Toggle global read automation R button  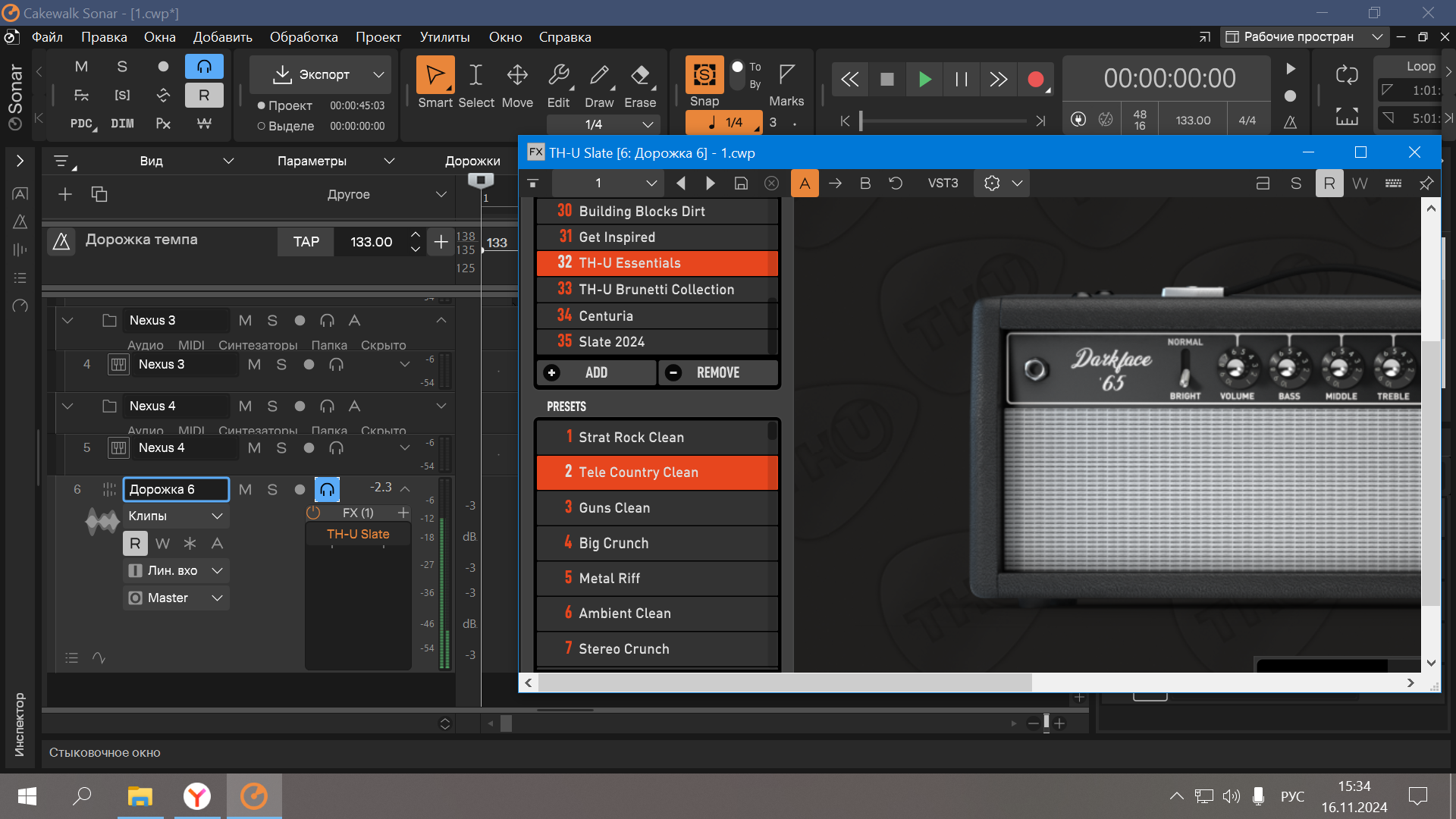pos(204,96)
